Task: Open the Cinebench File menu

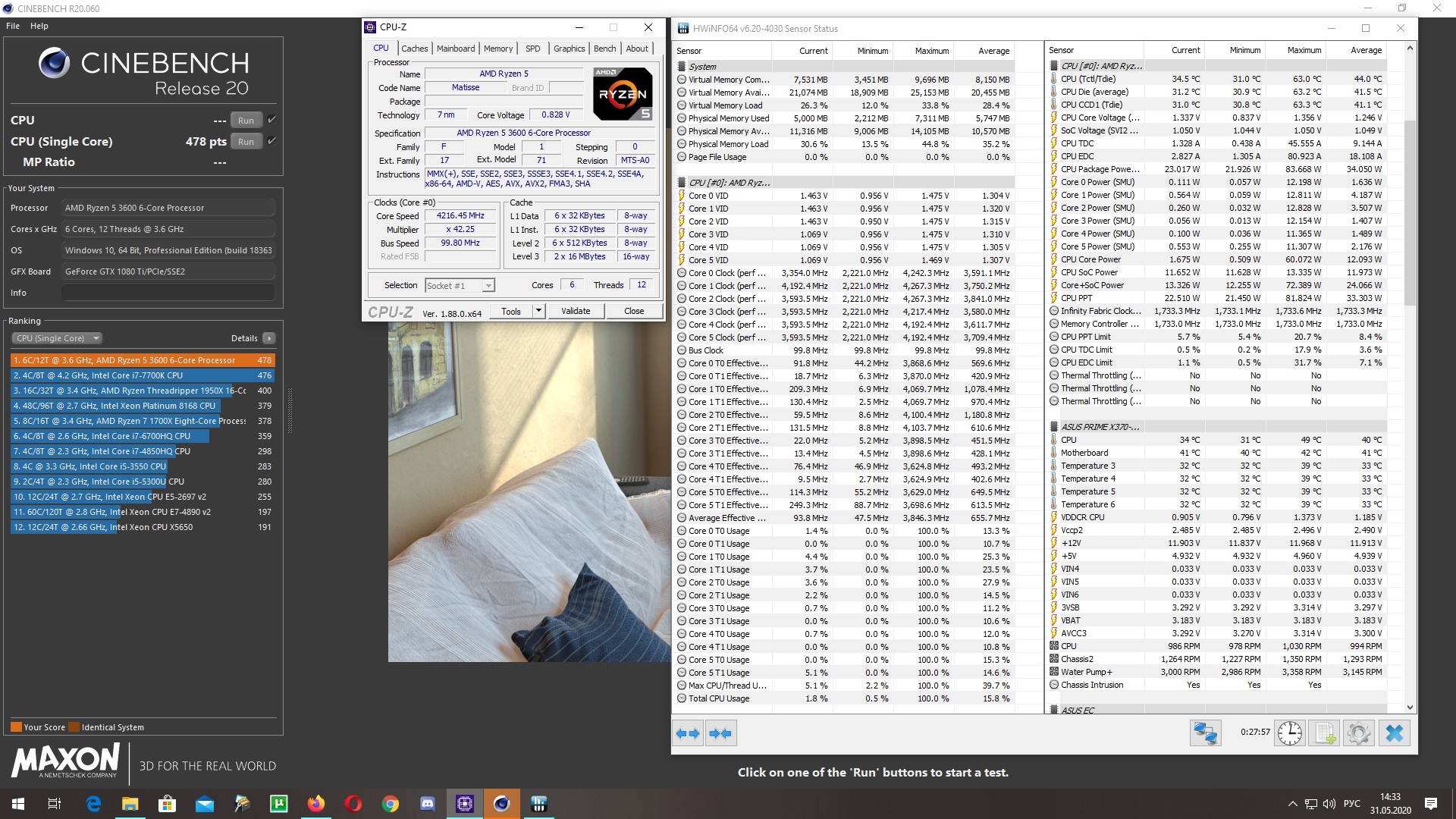Action: [x=13, y=26]
